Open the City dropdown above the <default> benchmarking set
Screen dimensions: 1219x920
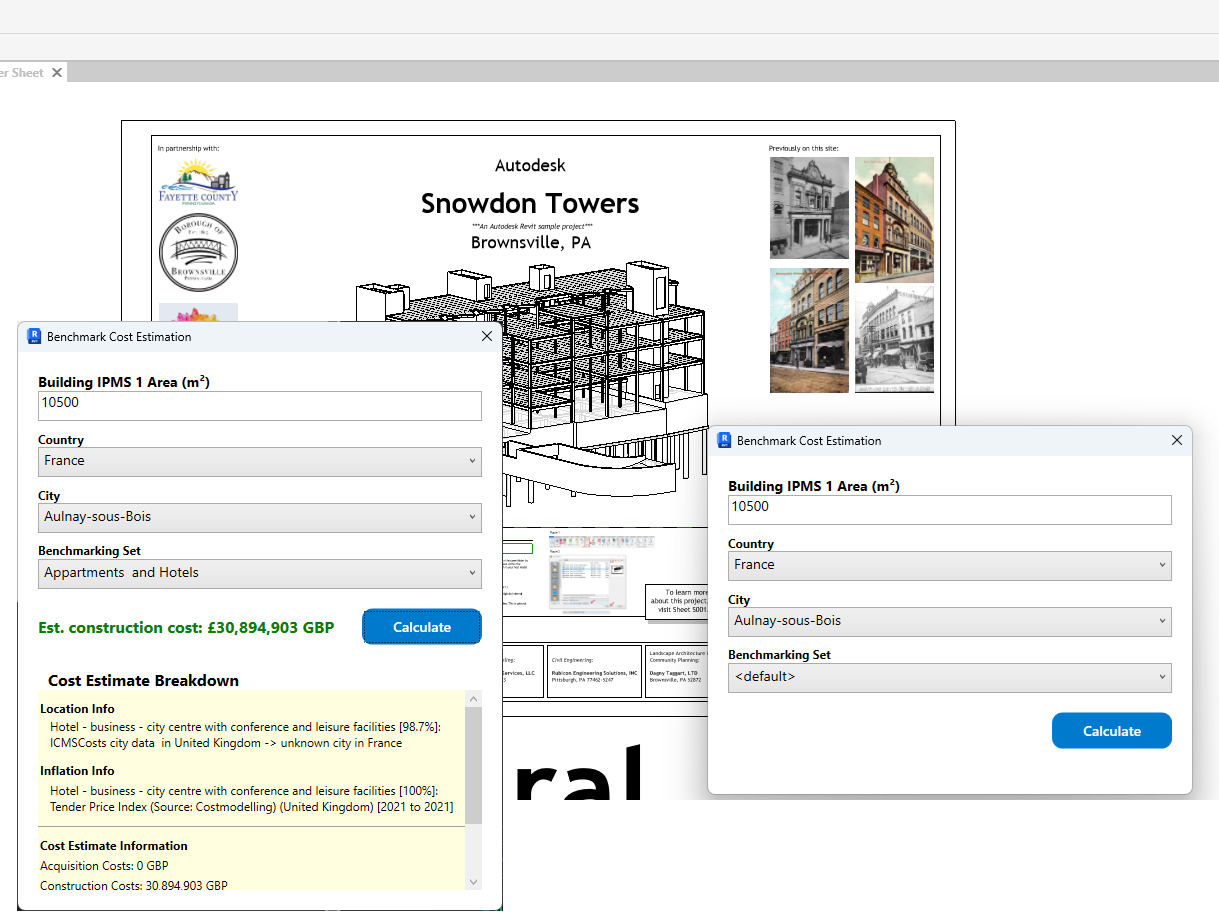click(949, 621)
